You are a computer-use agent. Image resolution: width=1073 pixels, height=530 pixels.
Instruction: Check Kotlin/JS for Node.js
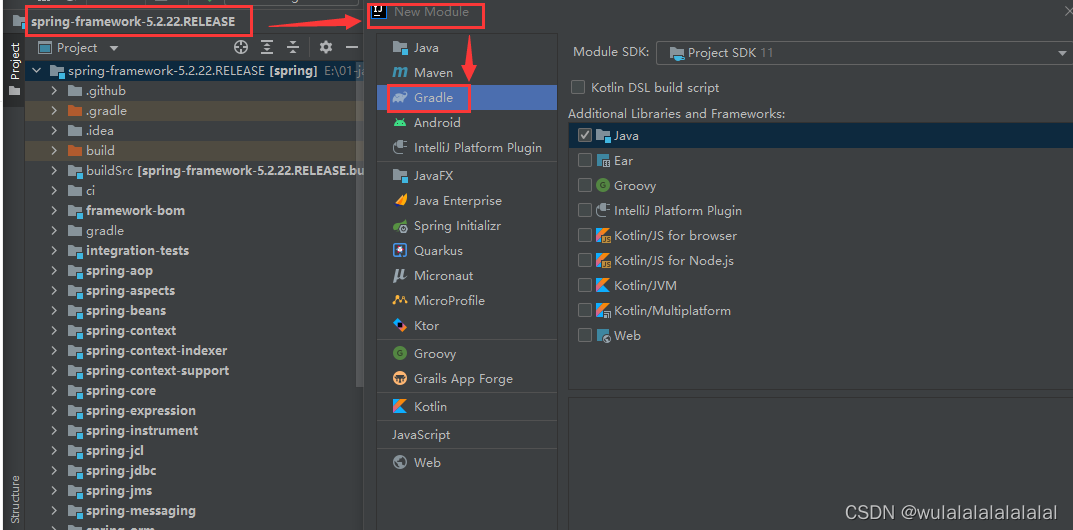[x=584, y=260]
